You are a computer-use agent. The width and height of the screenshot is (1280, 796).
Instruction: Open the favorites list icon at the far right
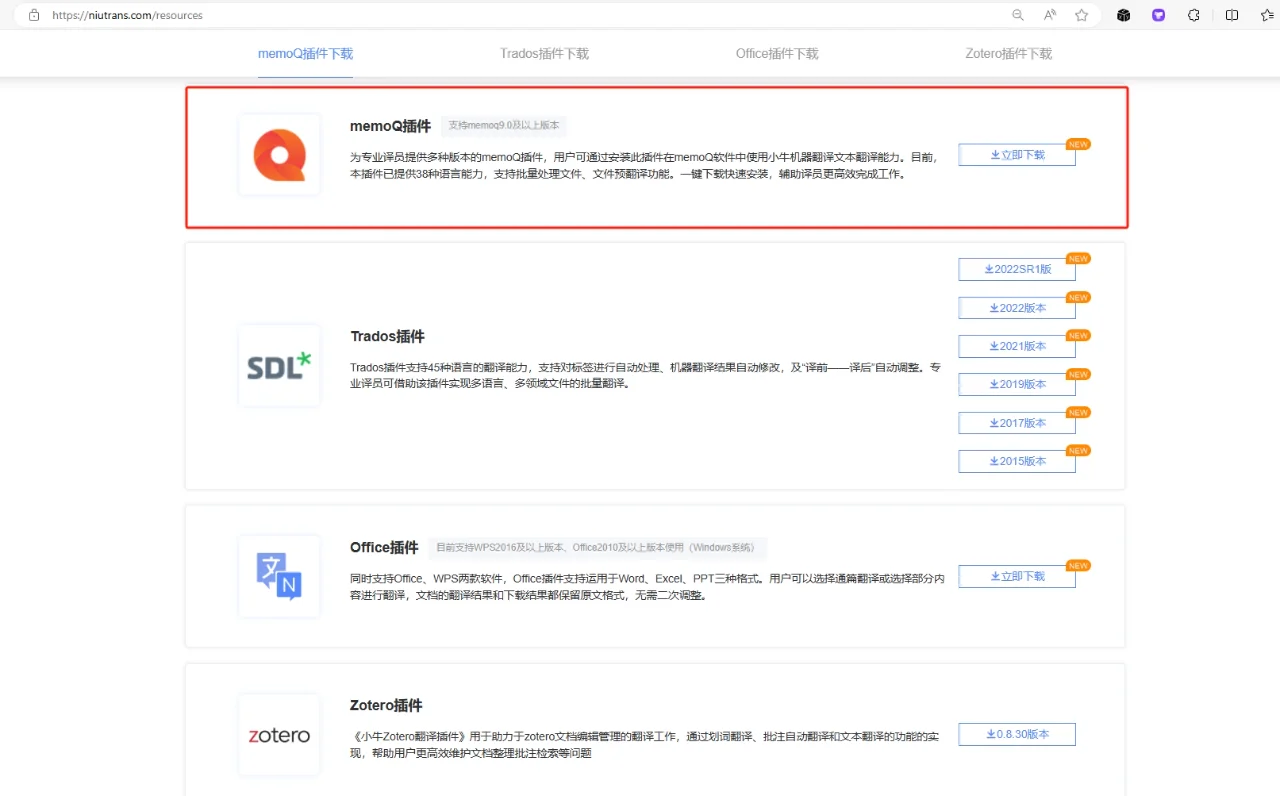click(x=1268, y=15)
